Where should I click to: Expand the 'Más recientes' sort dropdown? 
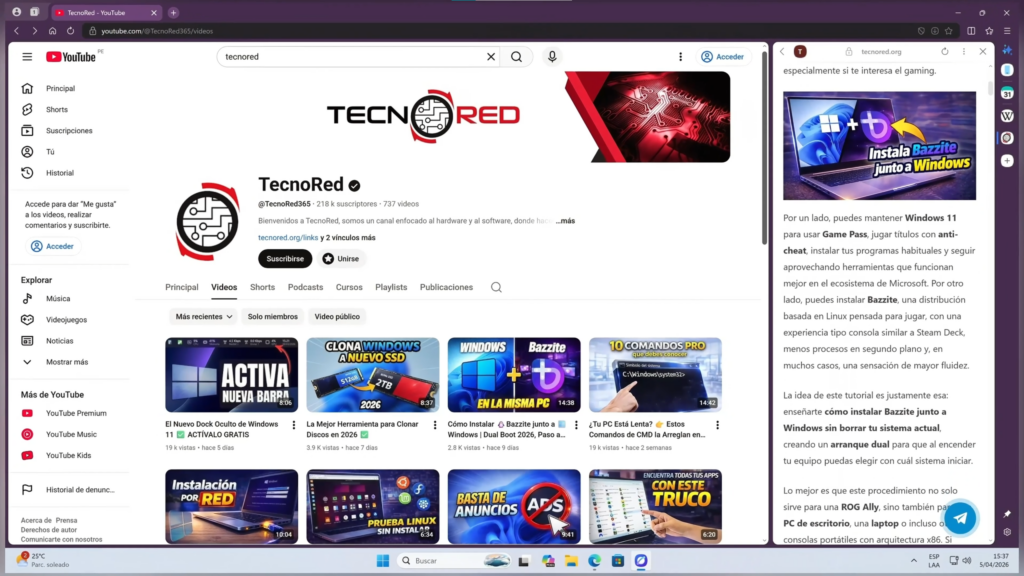(204, 316)
